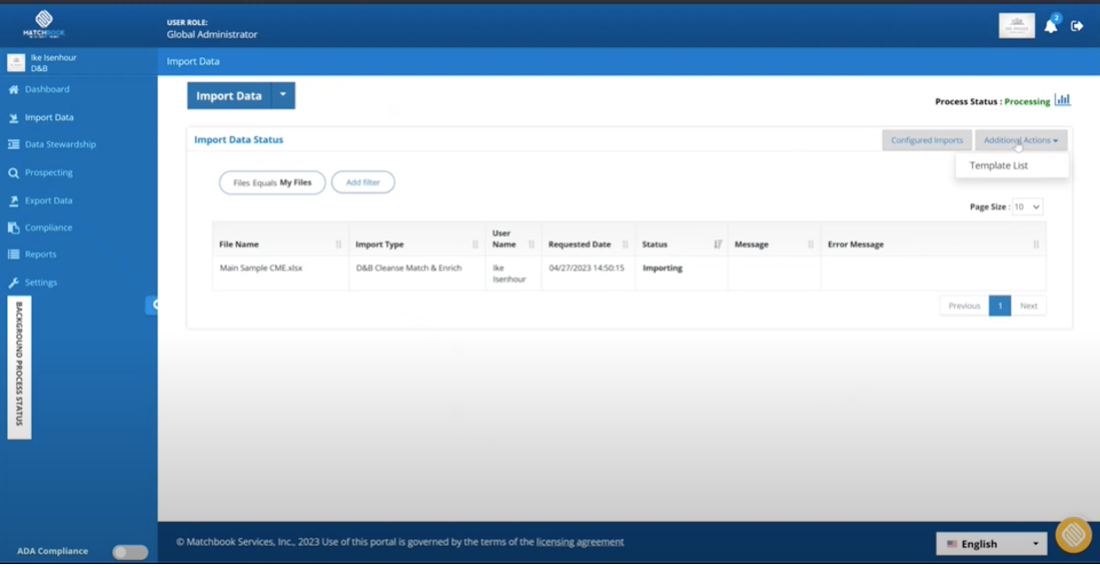Screen dimensions: 1100x568
Task: Click the Import Type column sort handle
Action: click(x=475, y=245)
